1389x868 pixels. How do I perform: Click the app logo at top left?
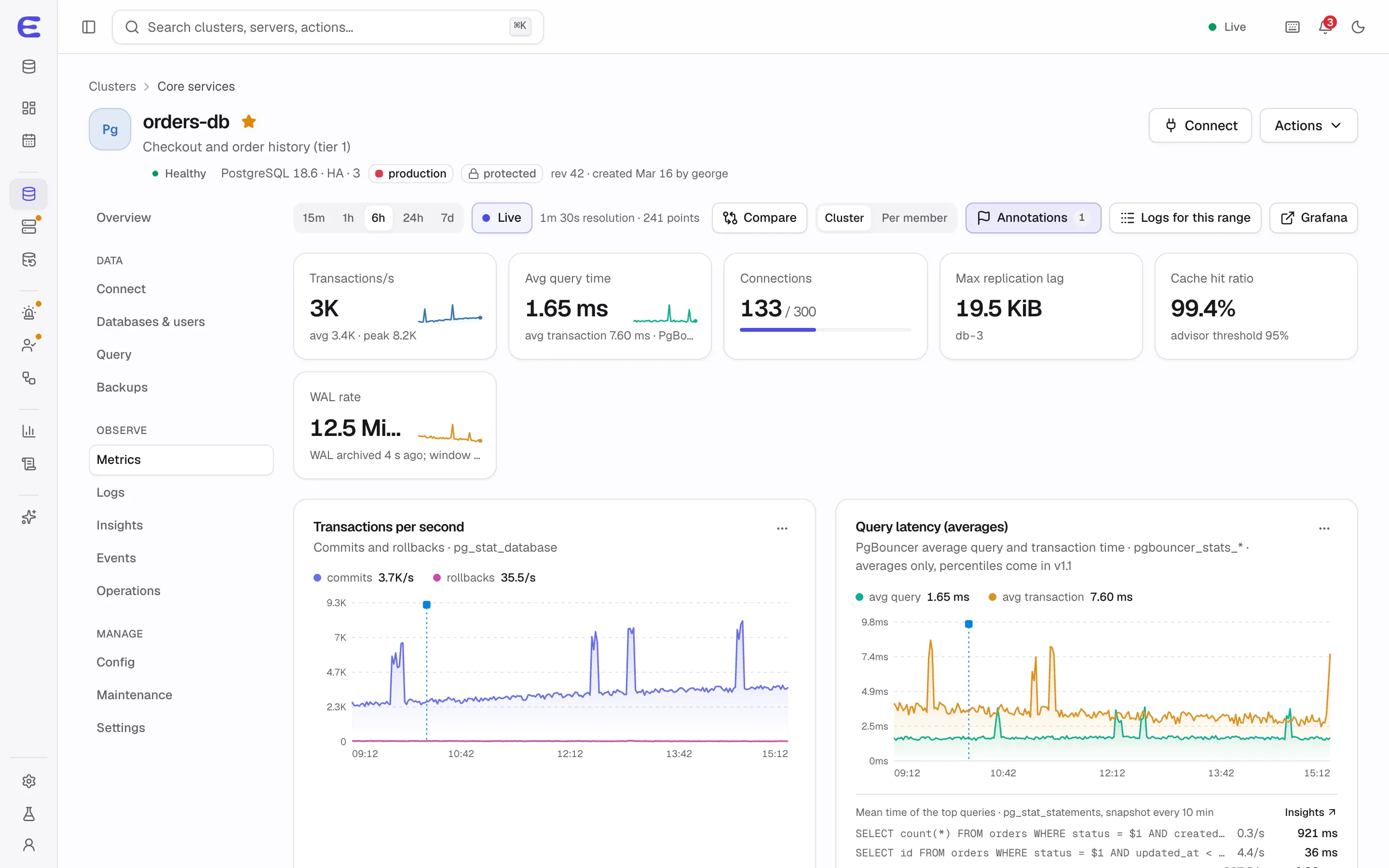[29, 27]
